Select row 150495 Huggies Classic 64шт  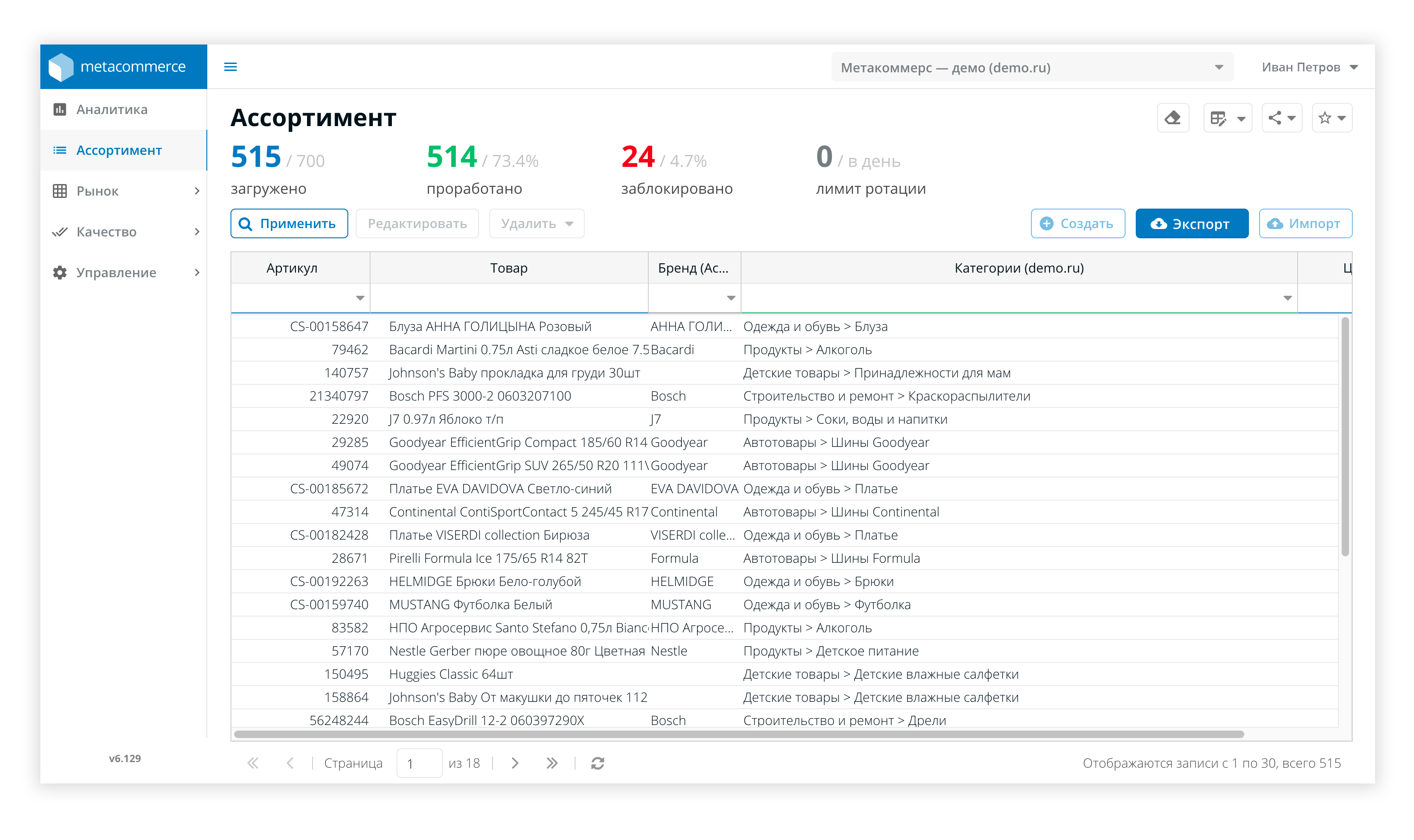(784, 675)
